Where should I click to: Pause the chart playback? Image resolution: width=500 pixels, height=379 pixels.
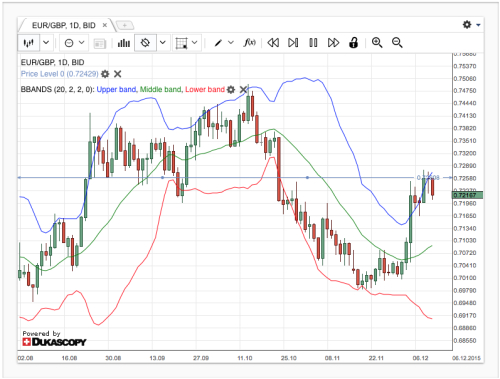(x=313, y=43)
